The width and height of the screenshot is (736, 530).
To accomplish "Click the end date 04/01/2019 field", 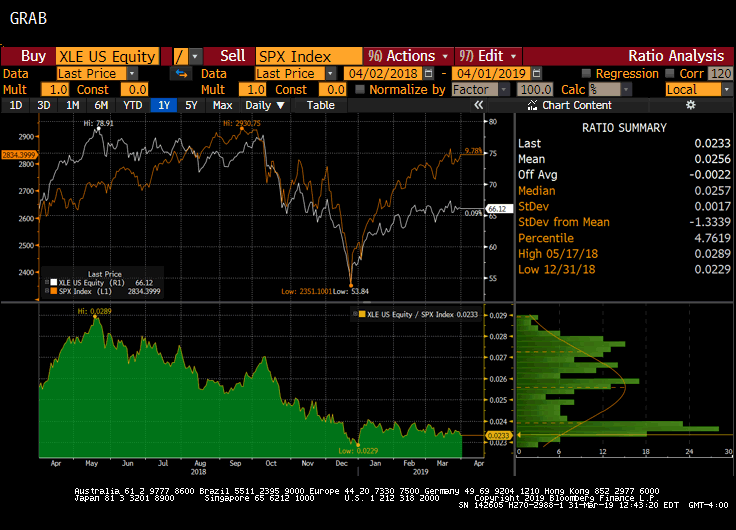I will pyautogui.click(x=491, y=74).
